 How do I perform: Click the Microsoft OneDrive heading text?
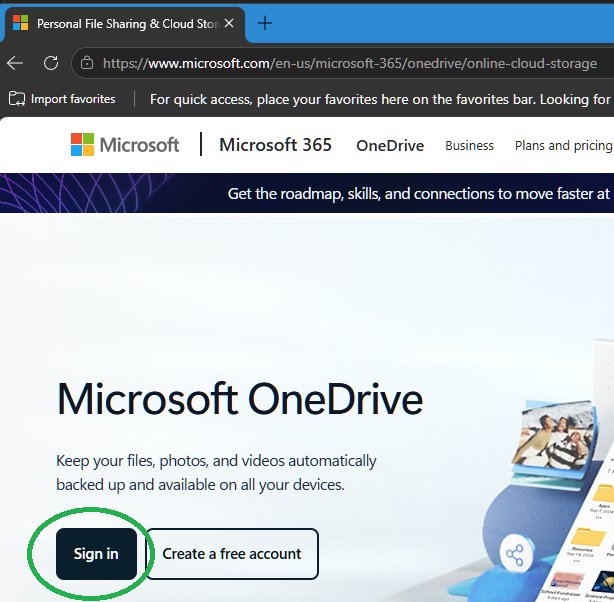pyautogui.click(x=240, y=400)
